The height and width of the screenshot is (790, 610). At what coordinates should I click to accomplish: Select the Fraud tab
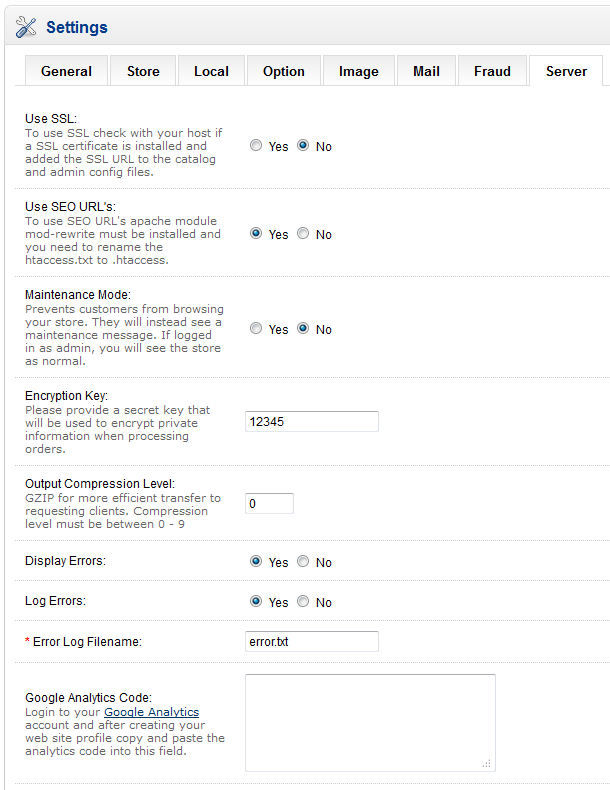(x=492, y=71)
